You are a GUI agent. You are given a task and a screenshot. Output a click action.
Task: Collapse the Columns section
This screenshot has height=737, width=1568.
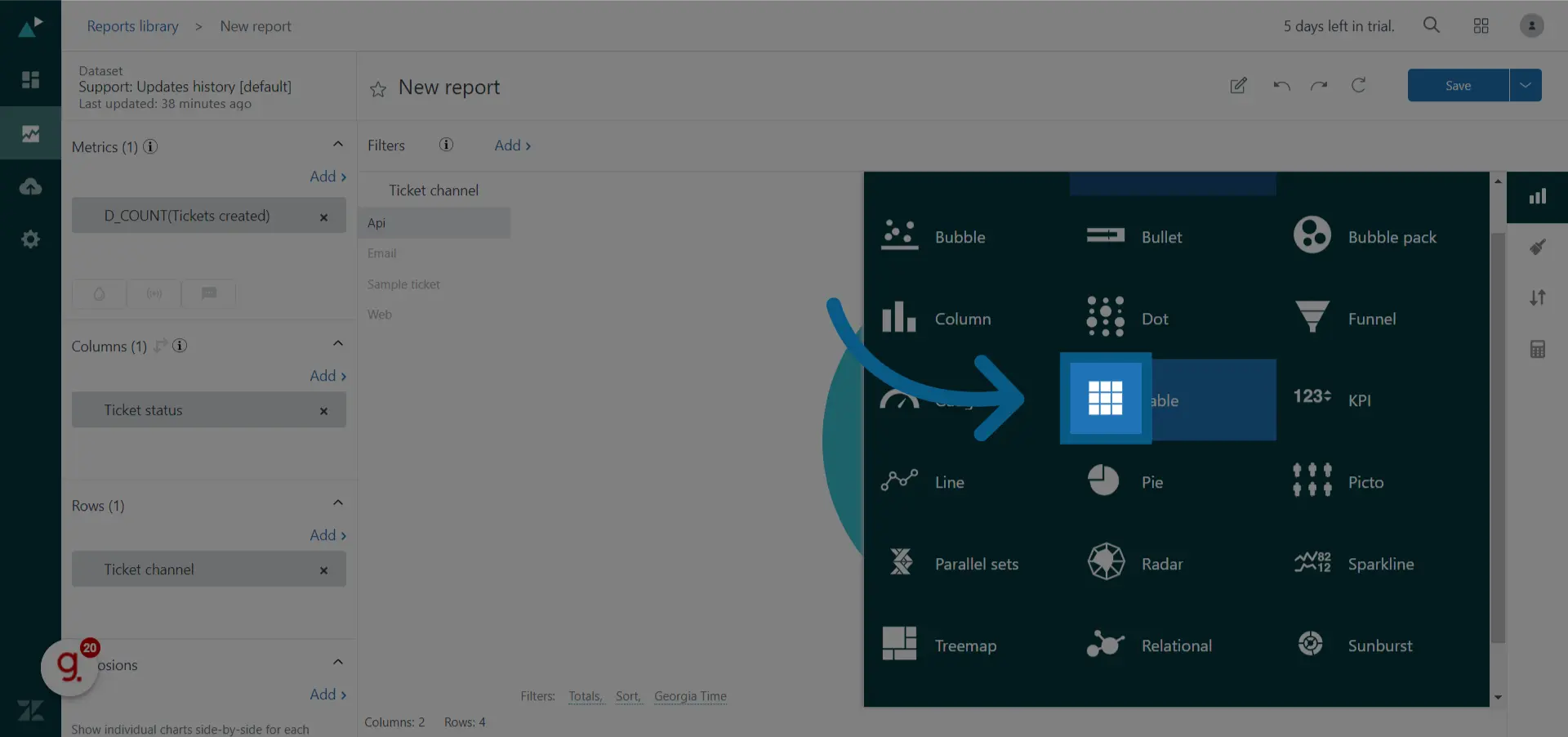(x=338, y=344)
